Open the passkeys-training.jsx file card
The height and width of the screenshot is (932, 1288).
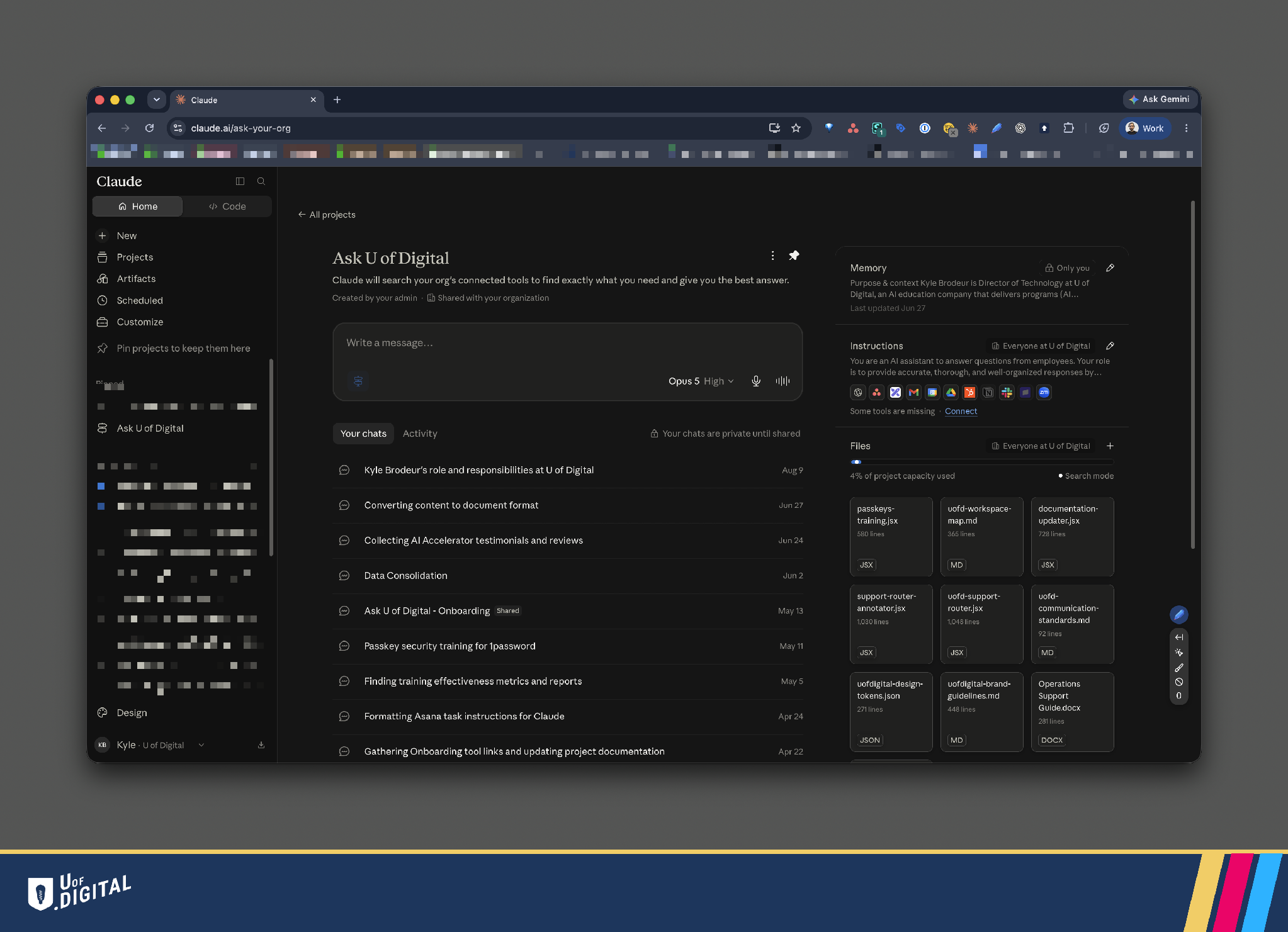[x=891, y=536]
